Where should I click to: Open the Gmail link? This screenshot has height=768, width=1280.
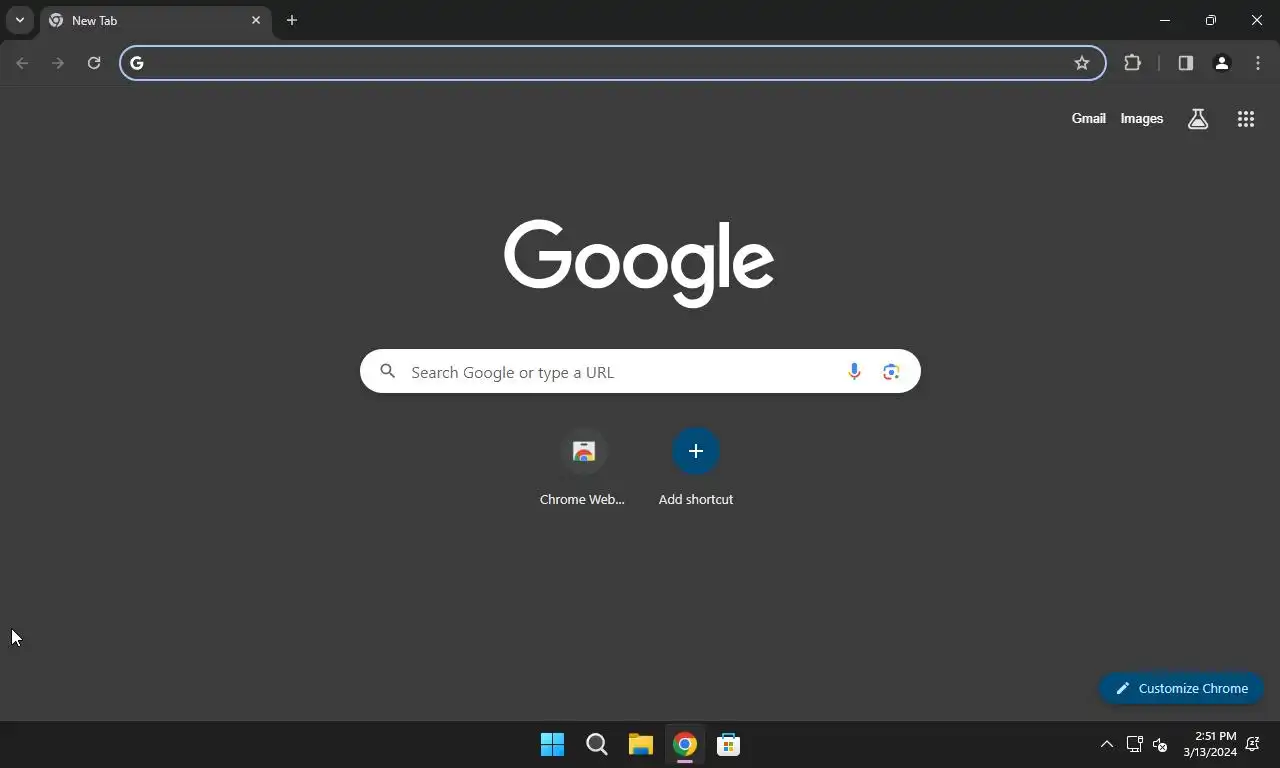pyautogui.click(x=1088, y=118)
